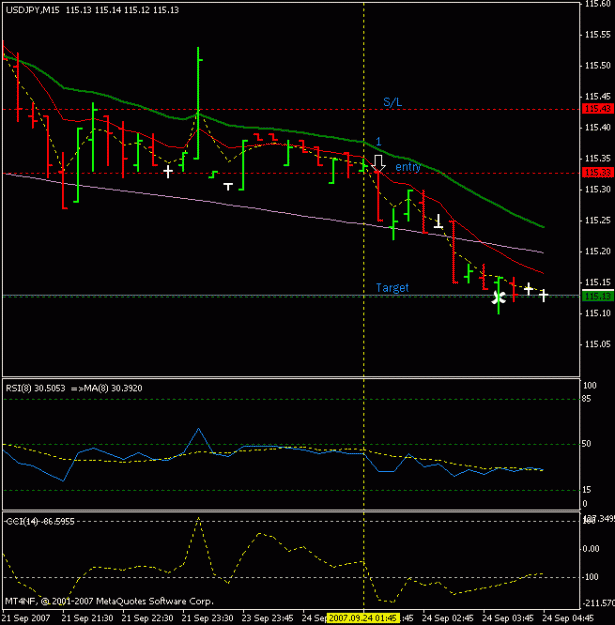The width and height of the screenshot is (615, 625).
Task: Select the white down arrow at entry
Action: 379,163
